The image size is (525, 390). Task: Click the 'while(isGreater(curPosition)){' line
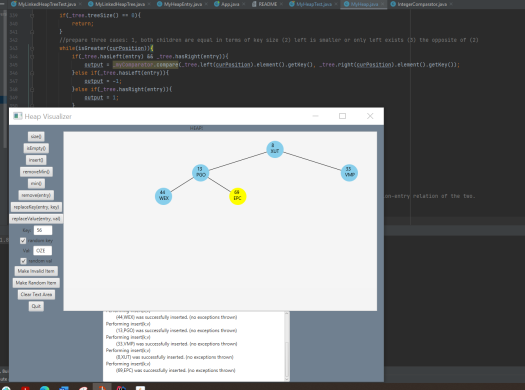[x=106, y=48]
